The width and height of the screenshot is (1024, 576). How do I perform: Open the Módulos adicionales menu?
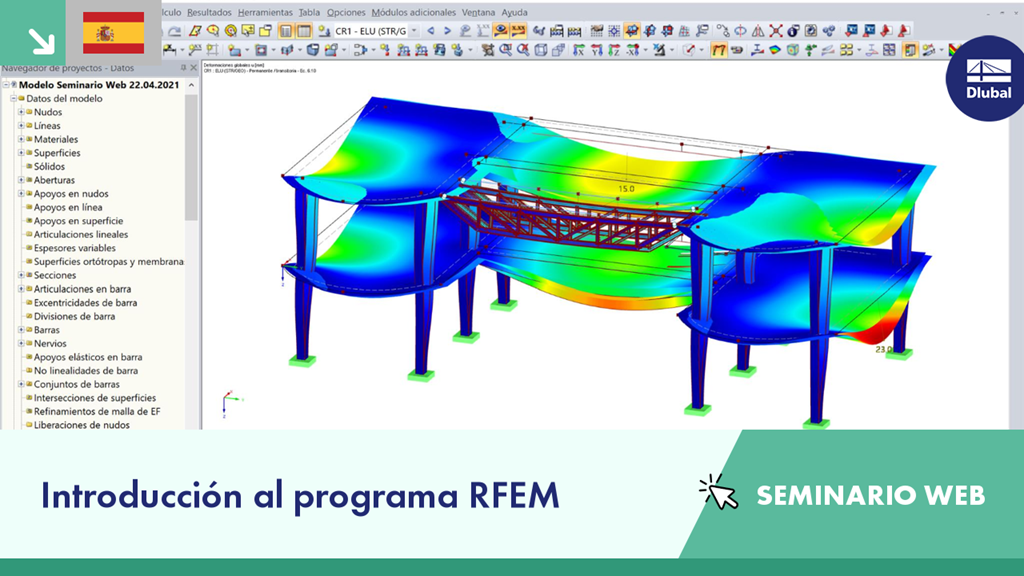[x=413, y=12]
